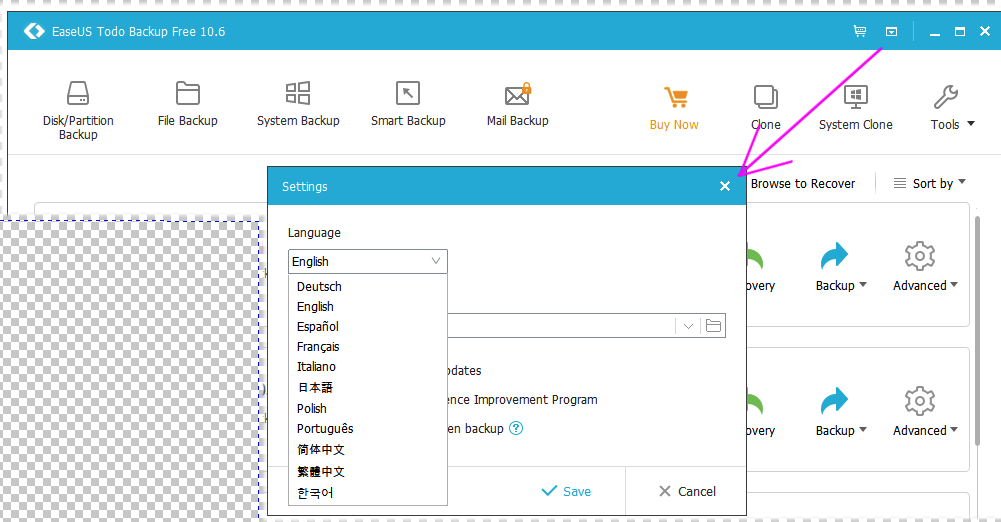The width and height of the screenshot is (1001, 522).
Task: Click the title bar shopping cart icon
Action: point(860,31)
